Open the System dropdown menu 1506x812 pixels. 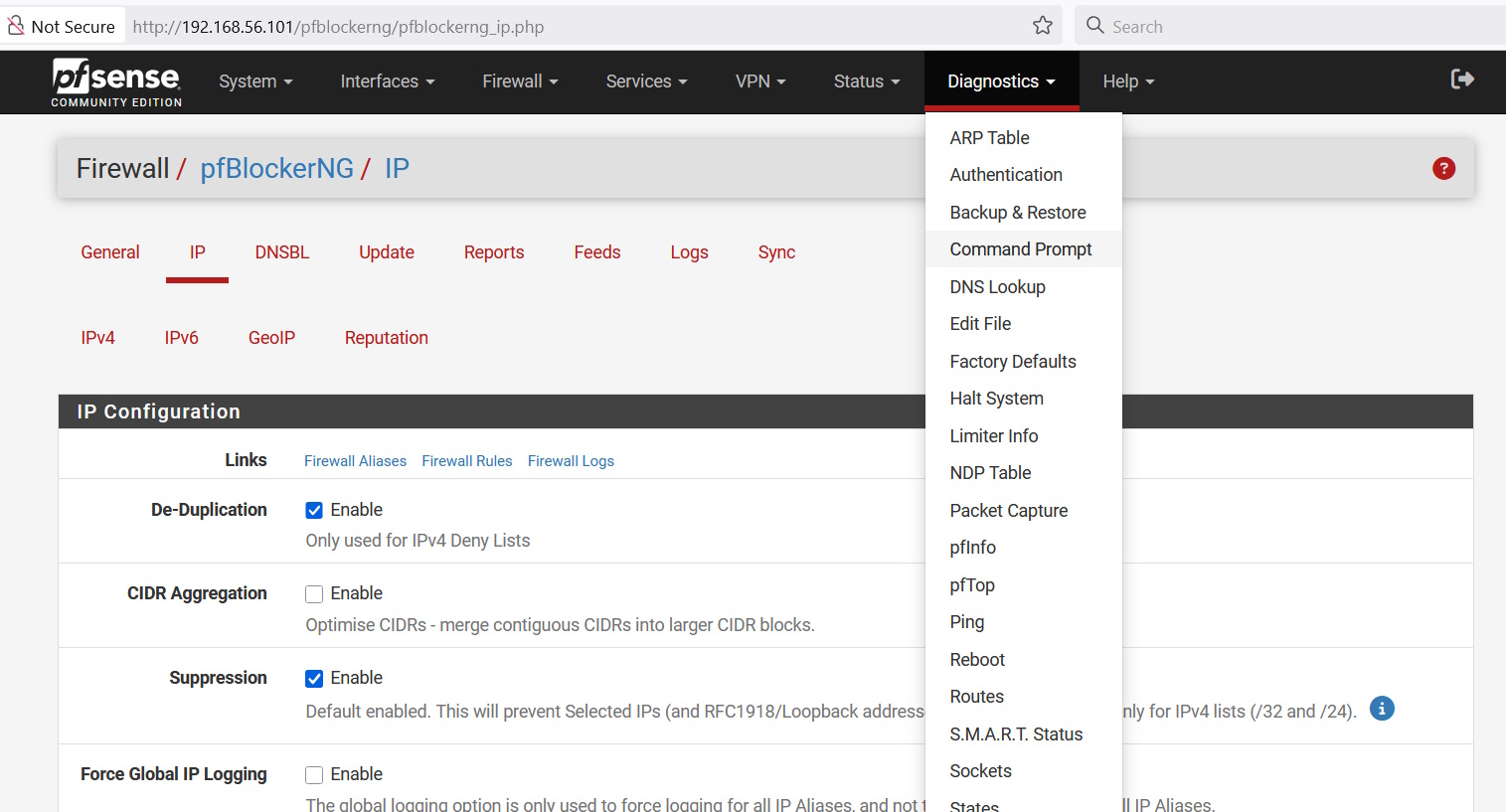pyautogui.click(x=255, y=81)
